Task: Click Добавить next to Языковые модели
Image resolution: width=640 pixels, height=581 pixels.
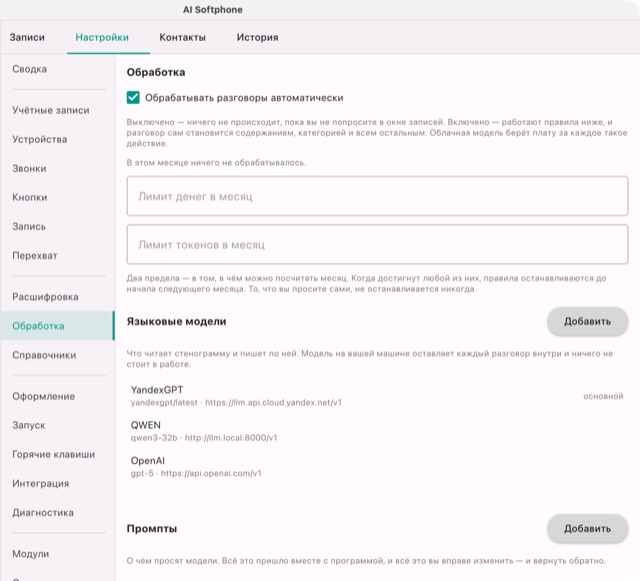Action: [587, 321]
